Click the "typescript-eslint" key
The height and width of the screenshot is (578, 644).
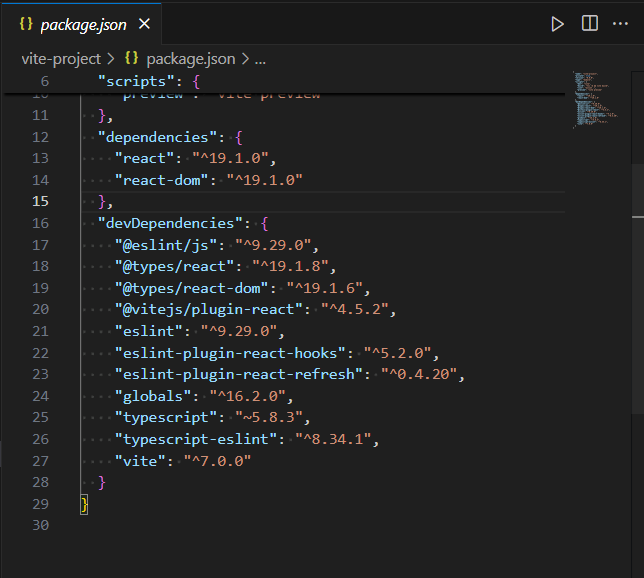pos(196,439)
